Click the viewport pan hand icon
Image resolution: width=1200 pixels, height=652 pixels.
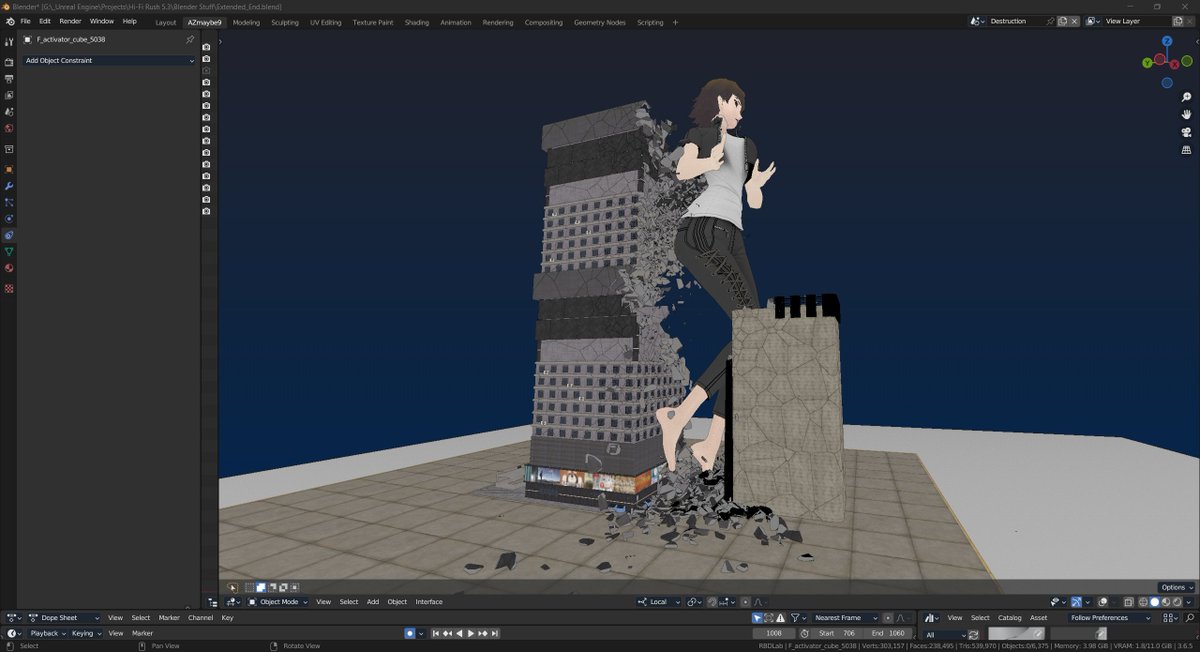point(1186,114)
